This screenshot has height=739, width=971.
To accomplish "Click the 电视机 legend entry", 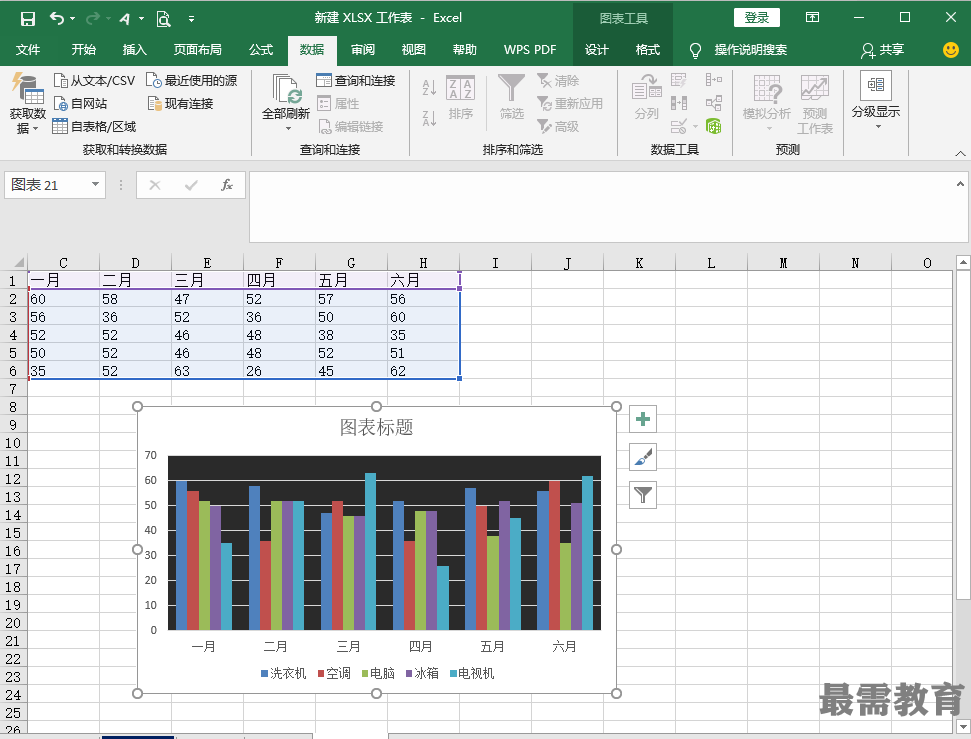I will click(472, 673).
